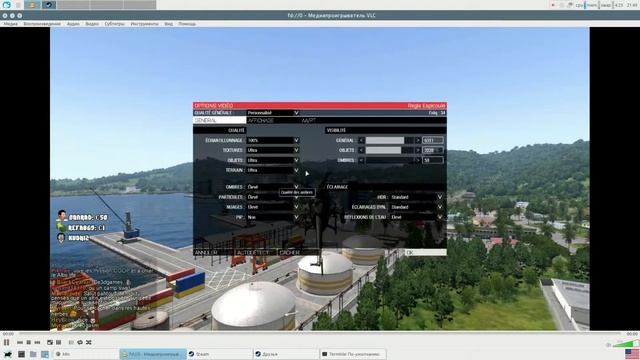Click the Objets visibility value field

click(x=433, y=150)
